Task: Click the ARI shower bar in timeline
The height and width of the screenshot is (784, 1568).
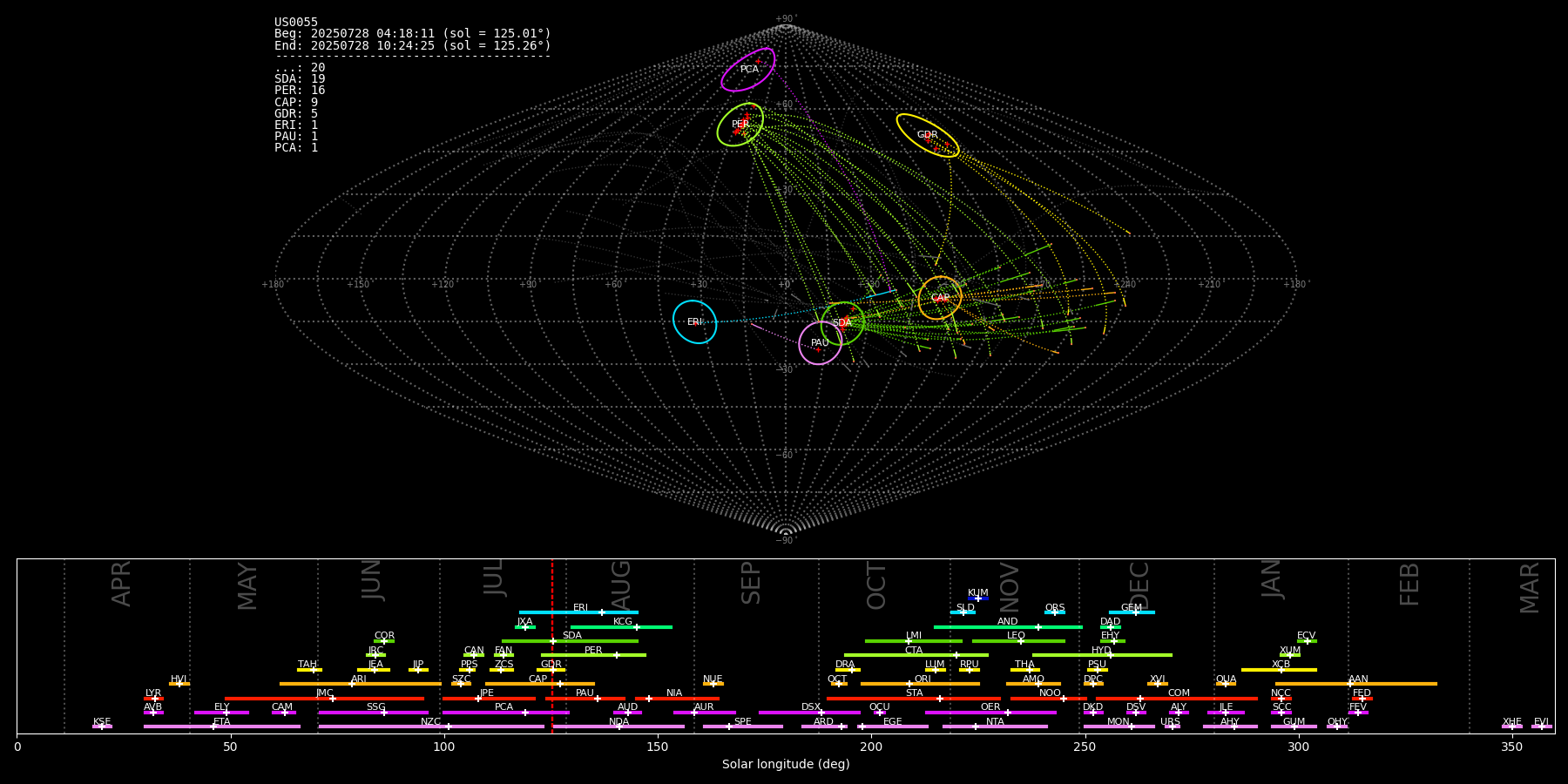Action: [361, 684]
